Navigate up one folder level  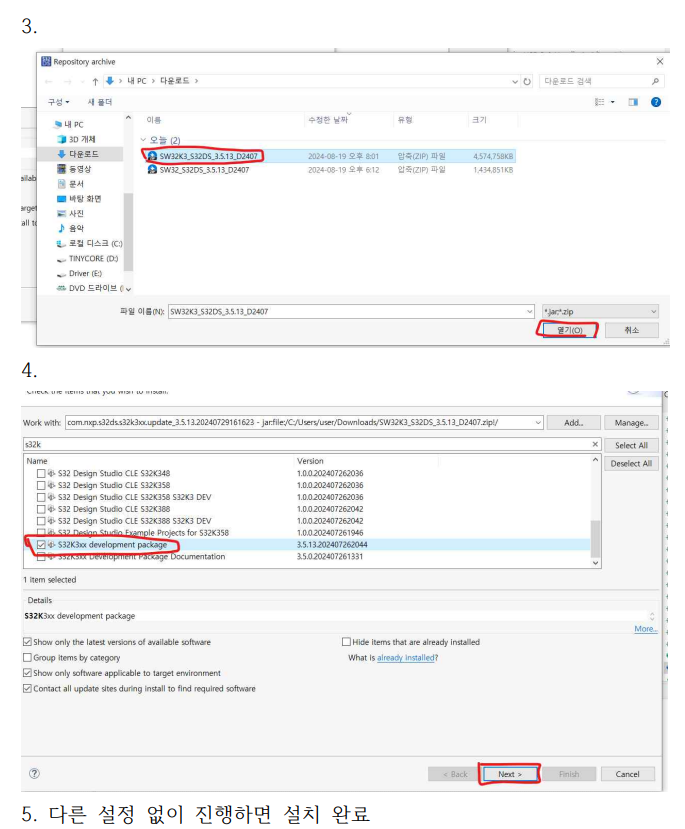[95, 81]
